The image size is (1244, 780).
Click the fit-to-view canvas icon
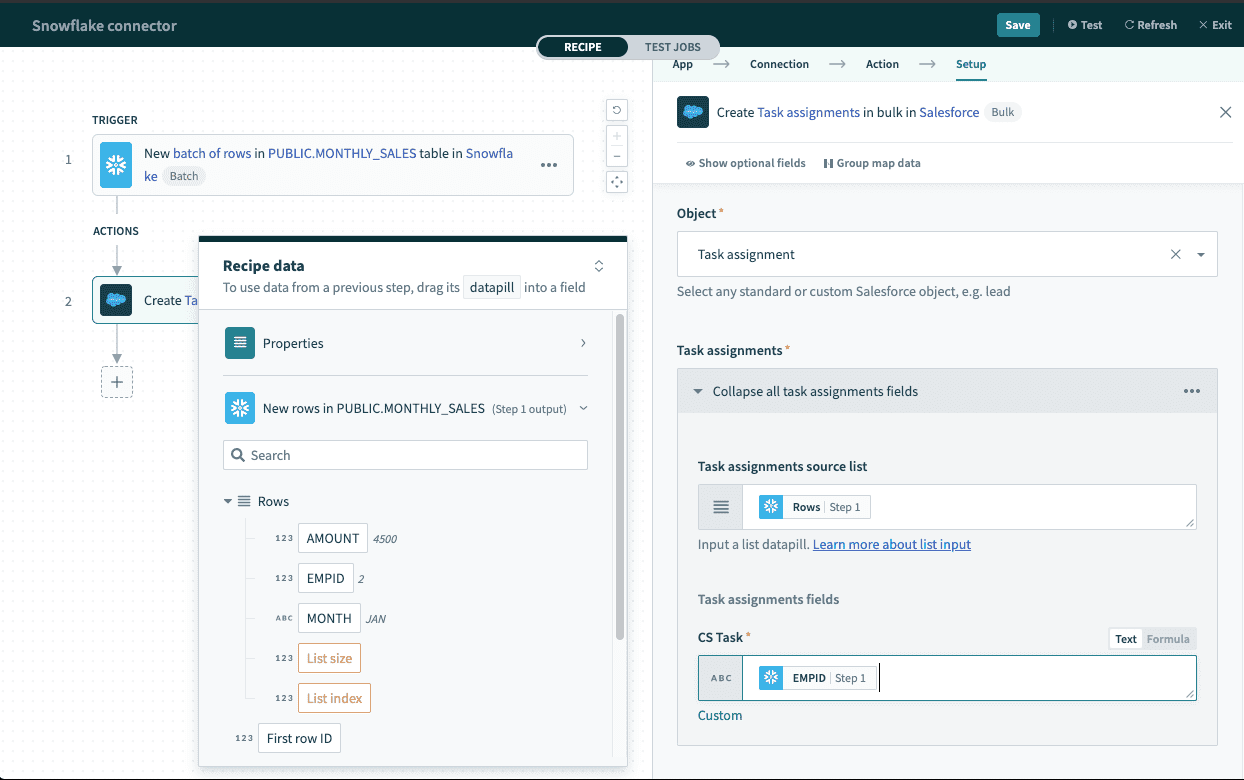tap(617, 181)
